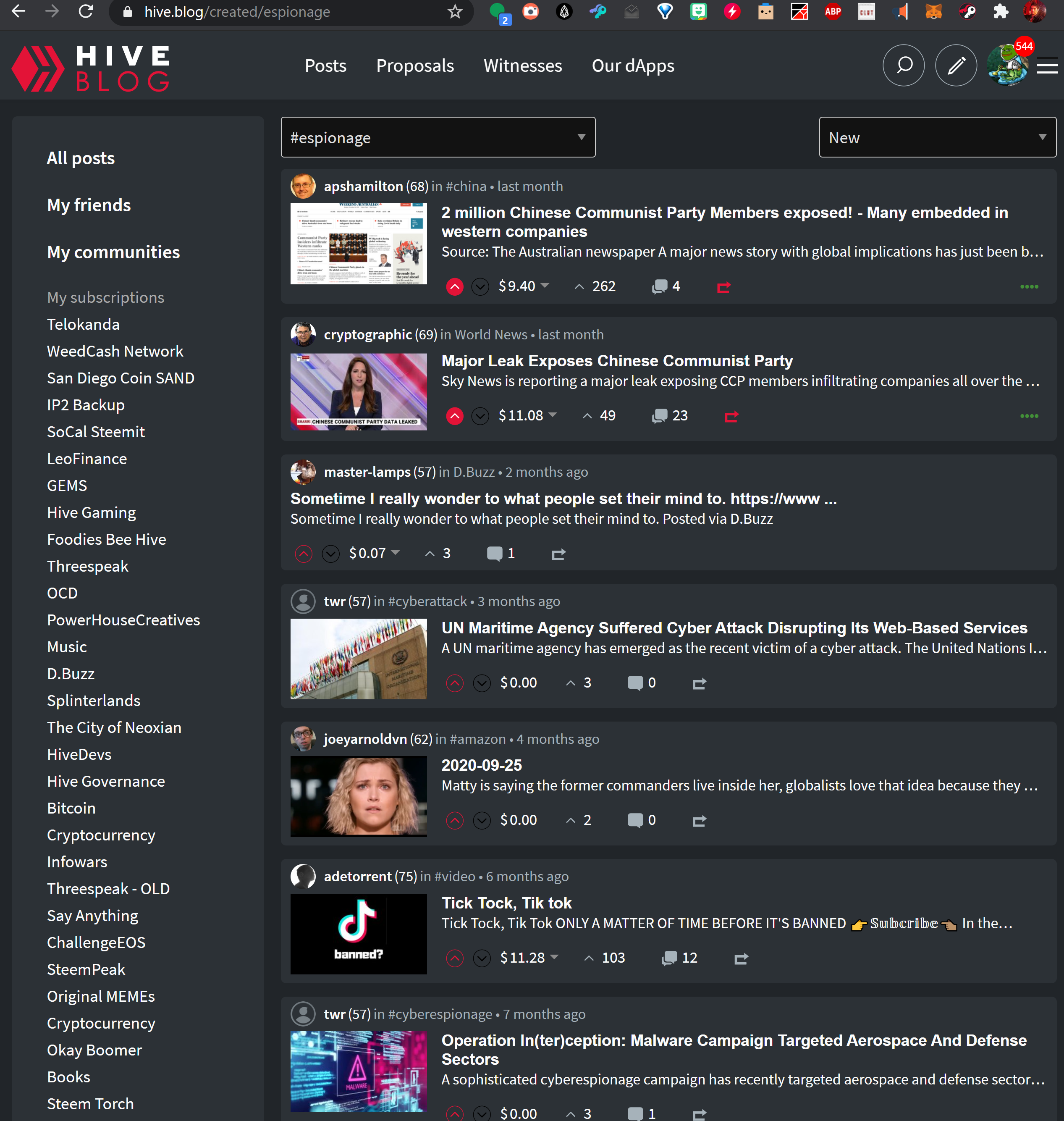Screen dimensions: 1064x1121
Task: Click the MetaMask fox icon in the browser toolbar
Action: pos(934,11)
